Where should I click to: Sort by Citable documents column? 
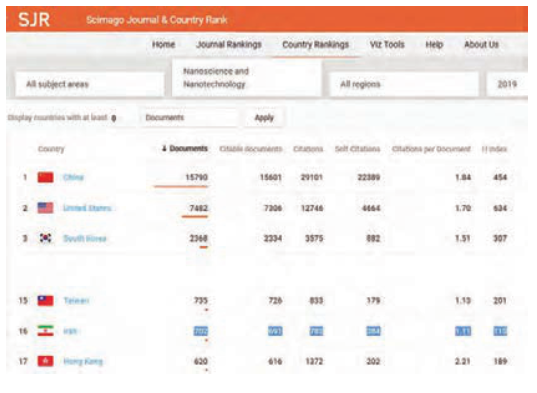coord(251,149)
